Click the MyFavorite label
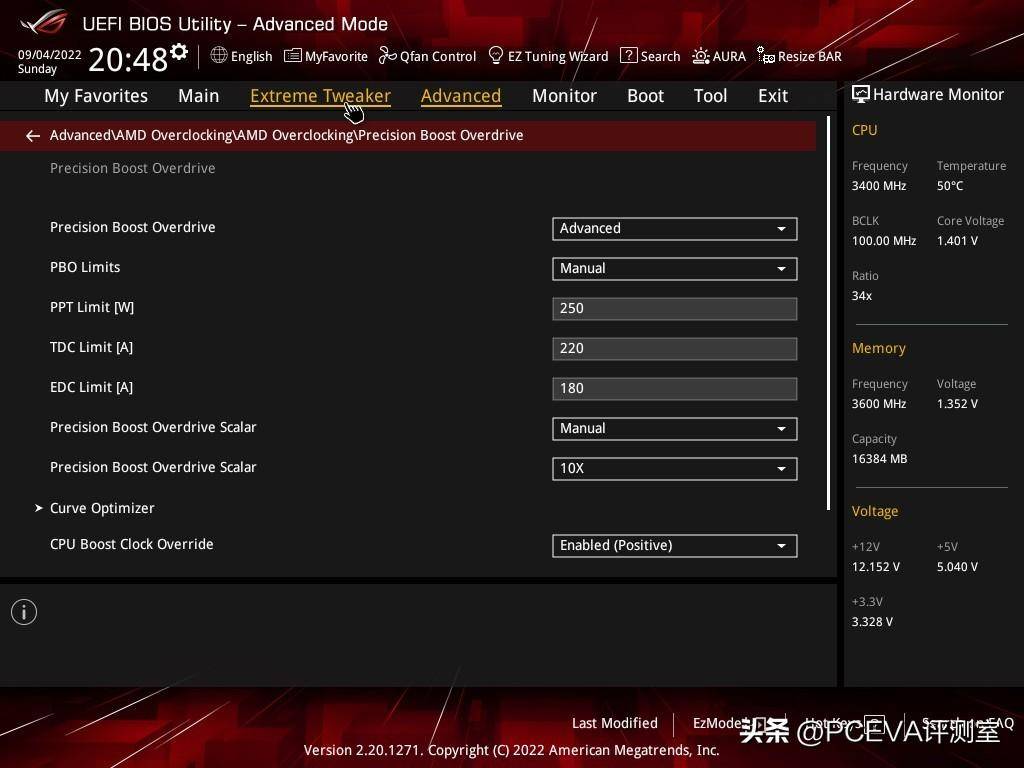 pyautogui.click(x=336, y=56)
